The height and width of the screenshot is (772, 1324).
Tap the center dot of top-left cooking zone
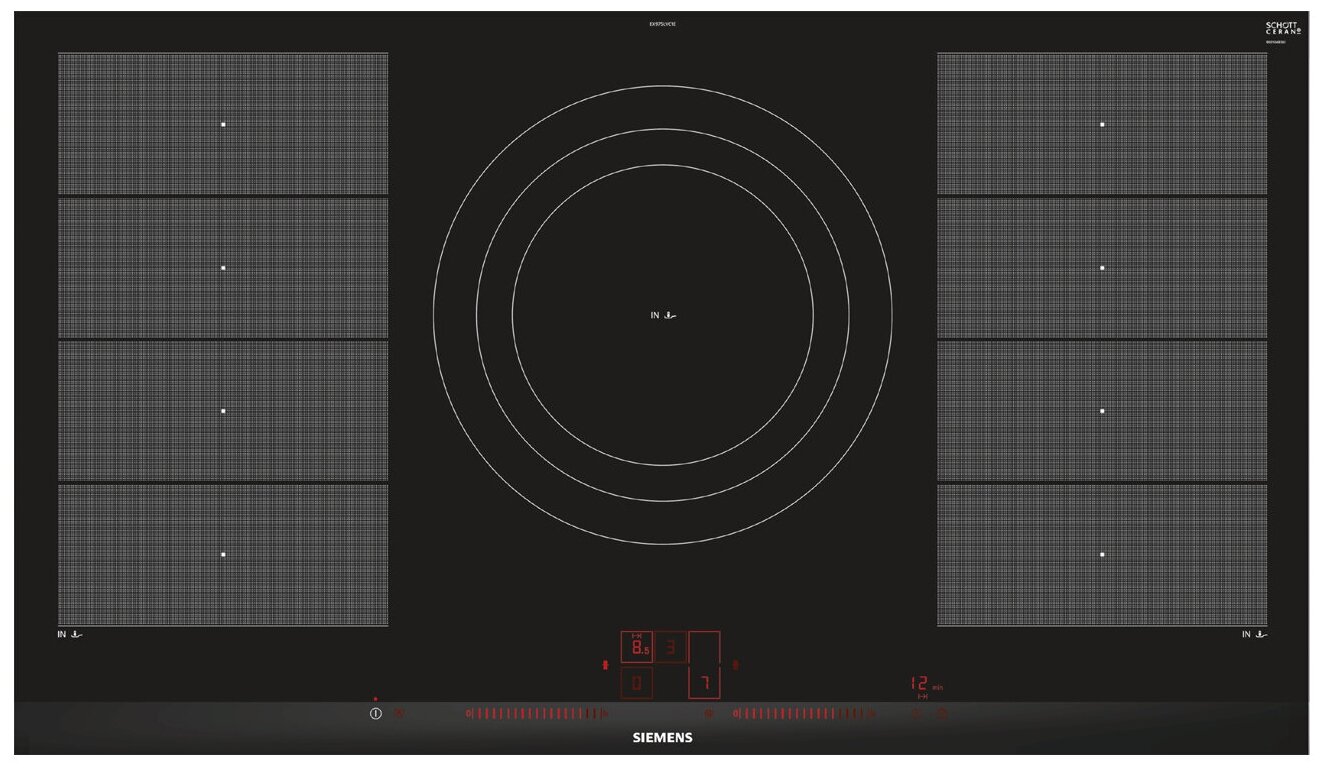223,124
